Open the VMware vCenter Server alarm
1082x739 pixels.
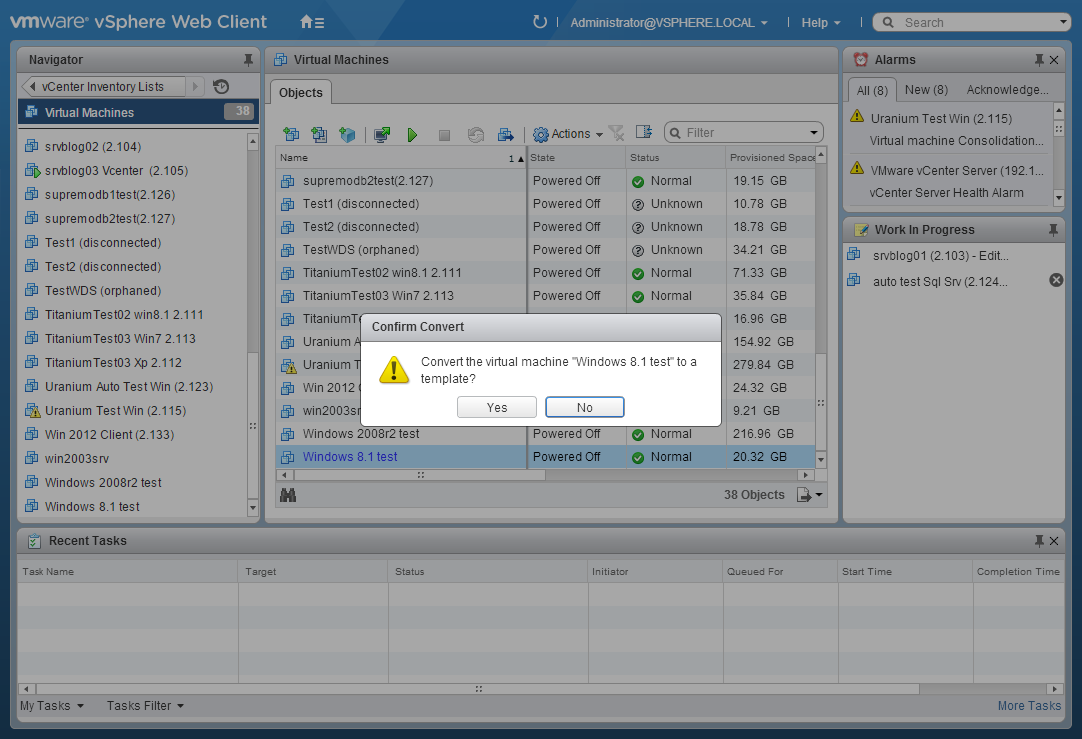tap(957, 170)
